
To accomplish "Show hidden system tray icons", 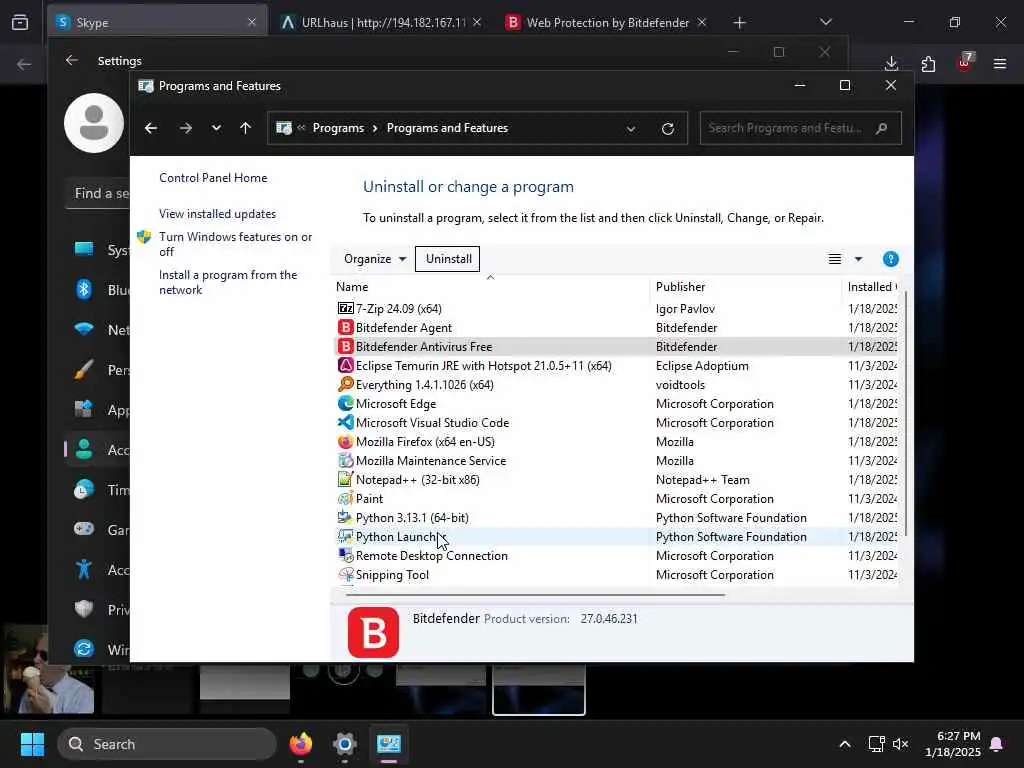I will coord(844,744).
